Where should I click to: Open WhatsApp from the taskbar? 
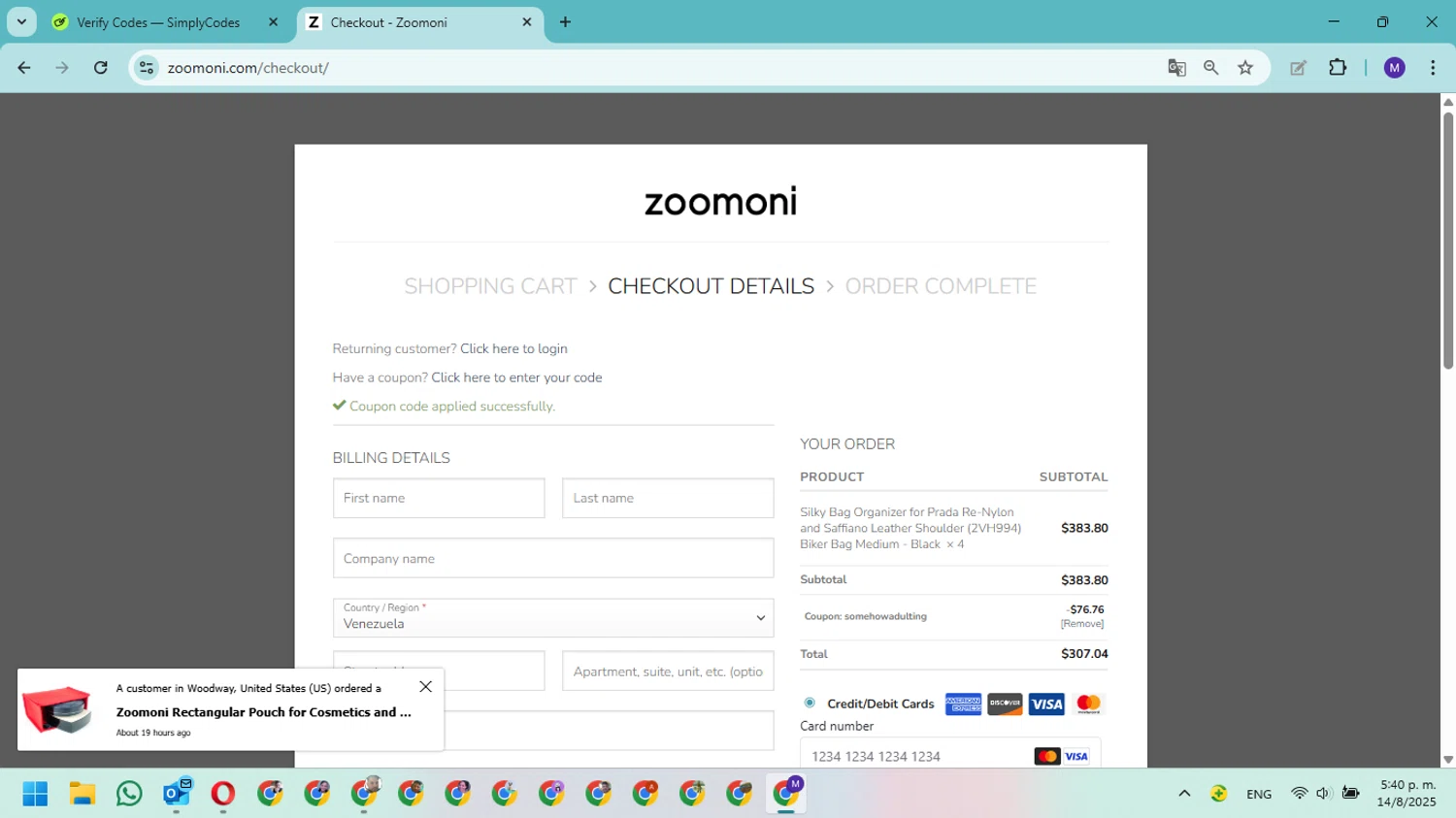[x=129, y=794]
